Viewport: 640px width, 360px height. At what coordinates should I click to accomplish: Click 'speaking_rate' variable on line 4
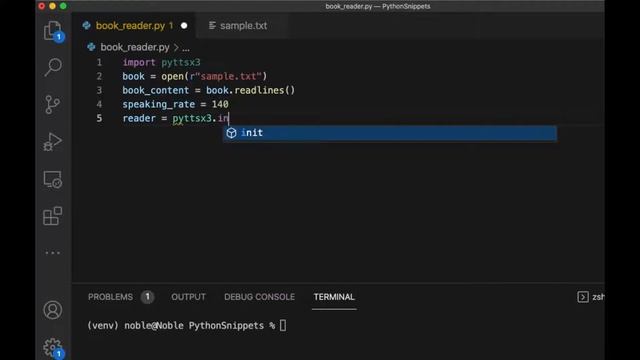(159, 104)
